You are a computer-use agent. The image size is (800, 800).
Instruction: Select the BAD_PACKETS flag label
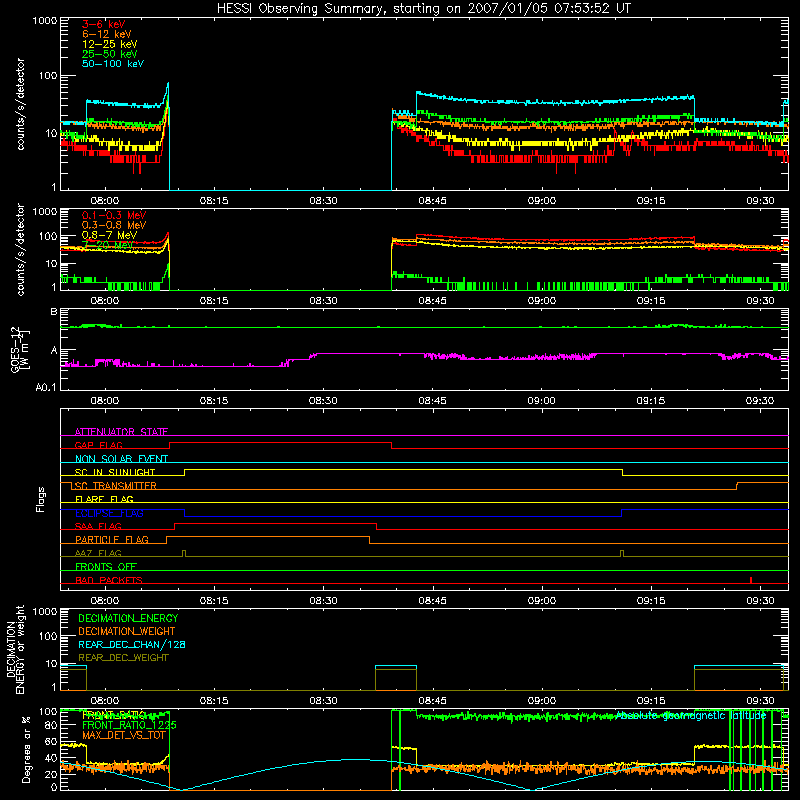click(x=109, y=581)
